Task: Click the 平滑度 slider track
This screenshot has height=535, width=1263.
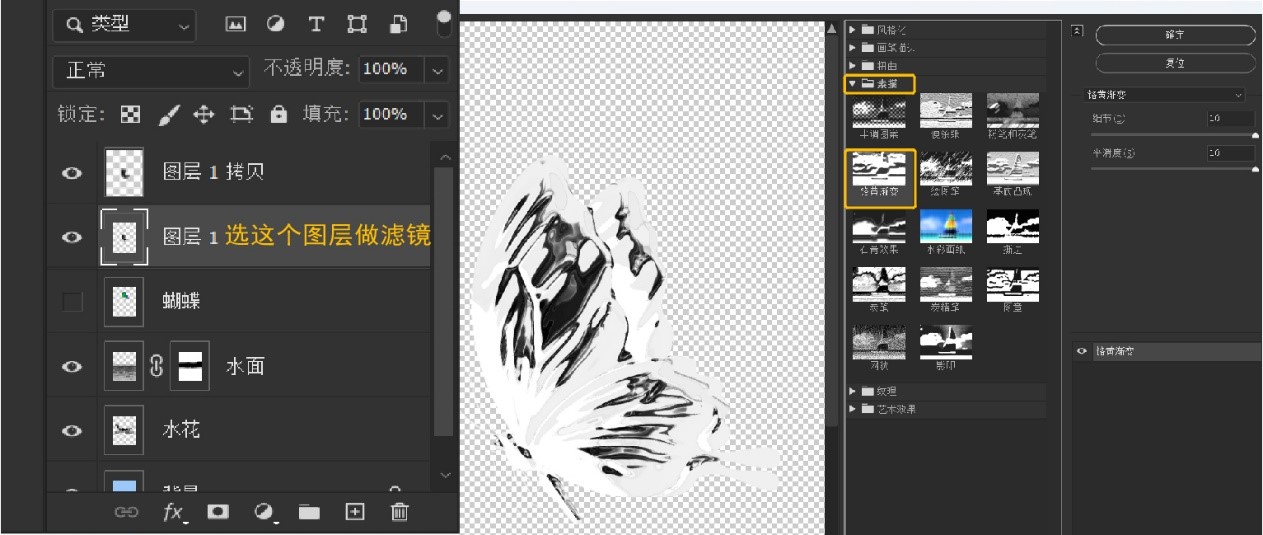Action: (x=1170, y=169)
